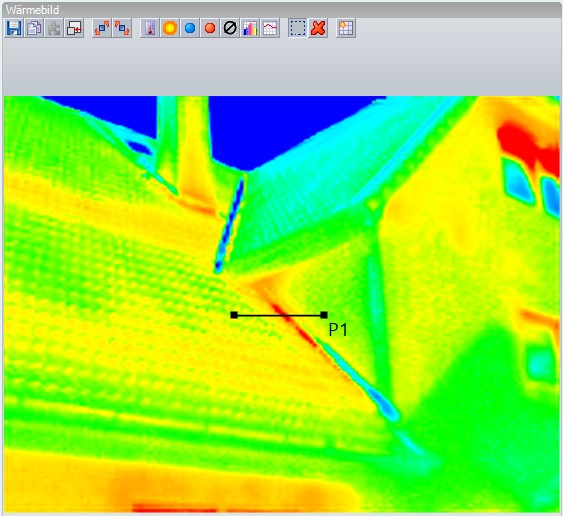
Task: Save the thermal image with floppy icon
Action: point(14,28)
